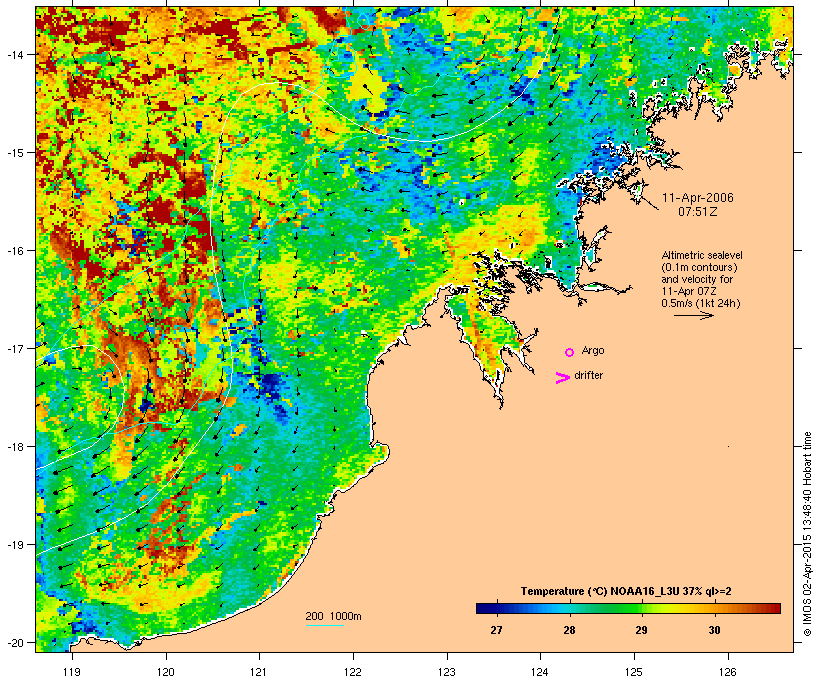Click the longitude label 124
The width and height of the screenshot is (820, 680).
coord(540,672)
